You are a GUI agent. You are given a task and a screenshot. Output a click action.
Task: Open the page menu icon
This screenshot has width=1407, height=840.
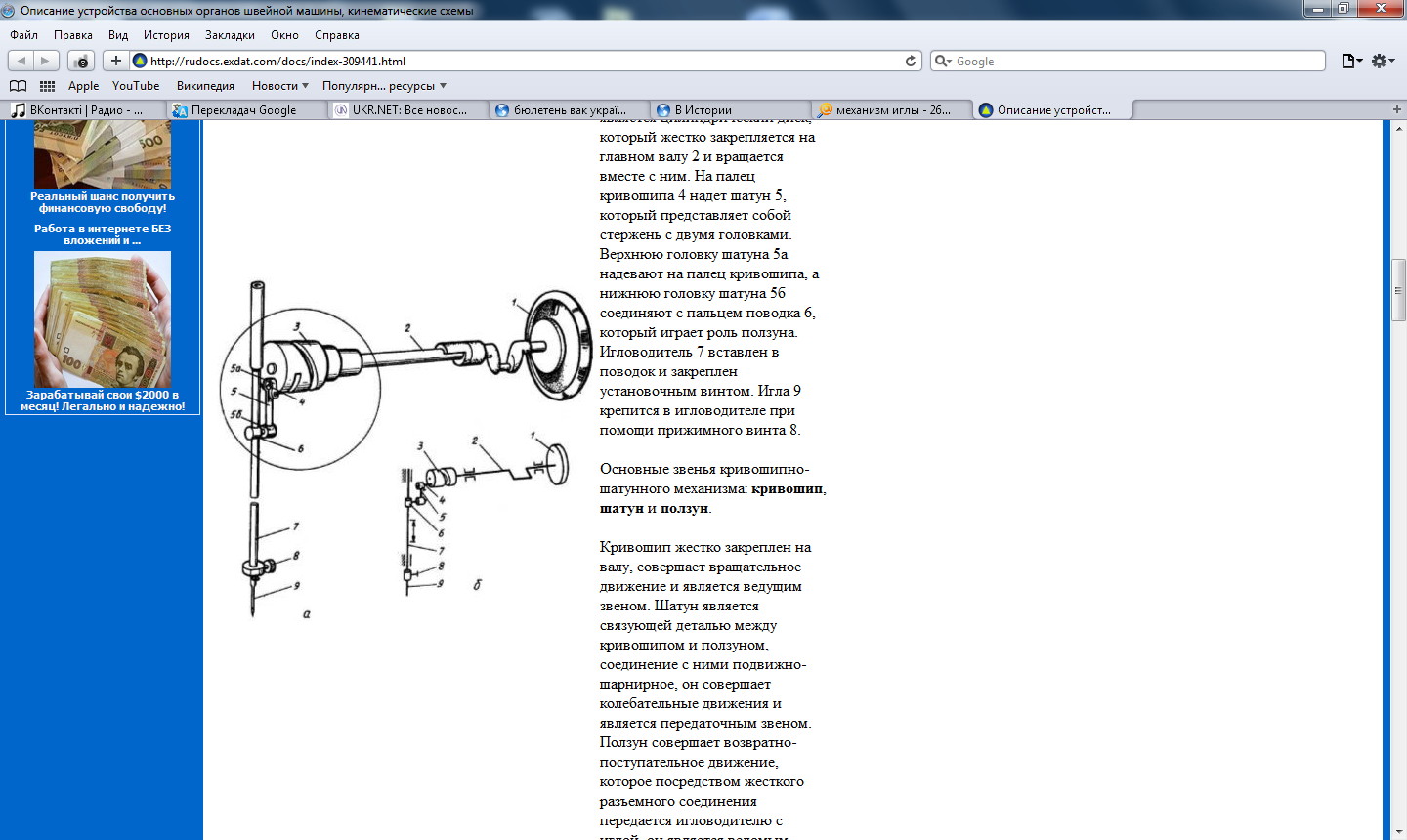coord(1351,61)
